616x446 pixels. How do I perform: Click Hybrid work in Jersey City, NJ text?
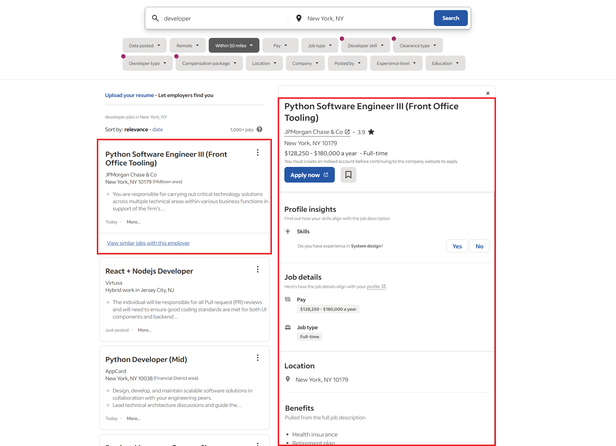[x=139, y=290]
